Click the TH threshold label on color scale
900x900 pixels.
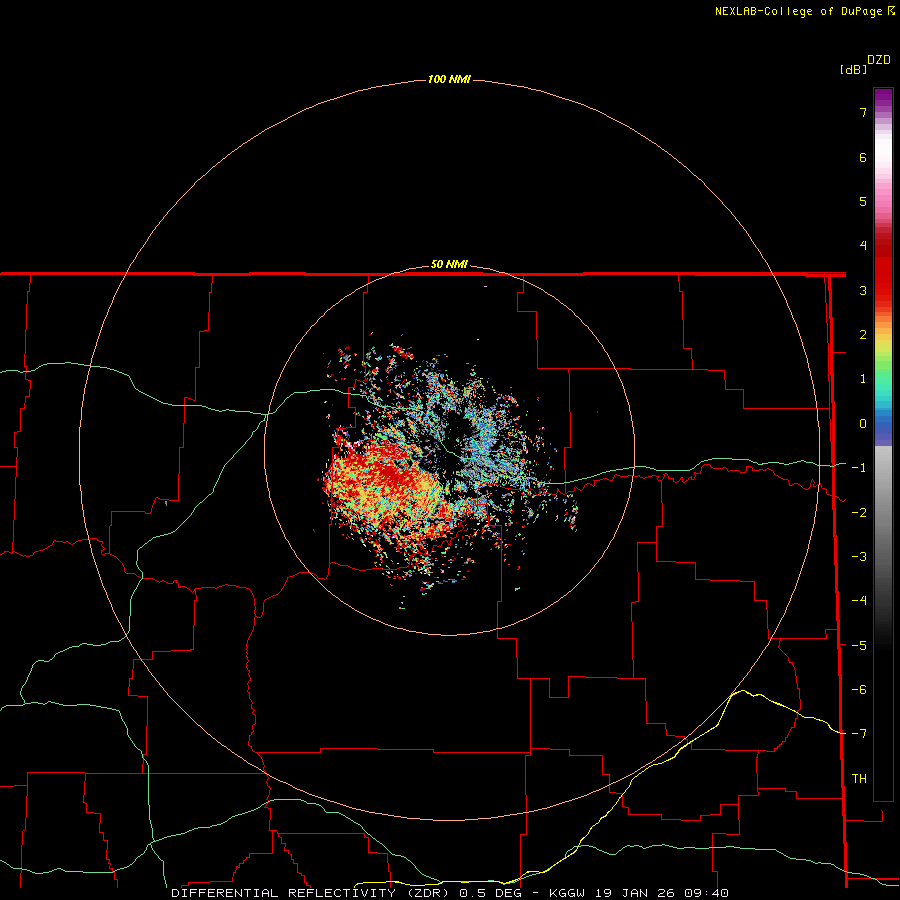859,779
